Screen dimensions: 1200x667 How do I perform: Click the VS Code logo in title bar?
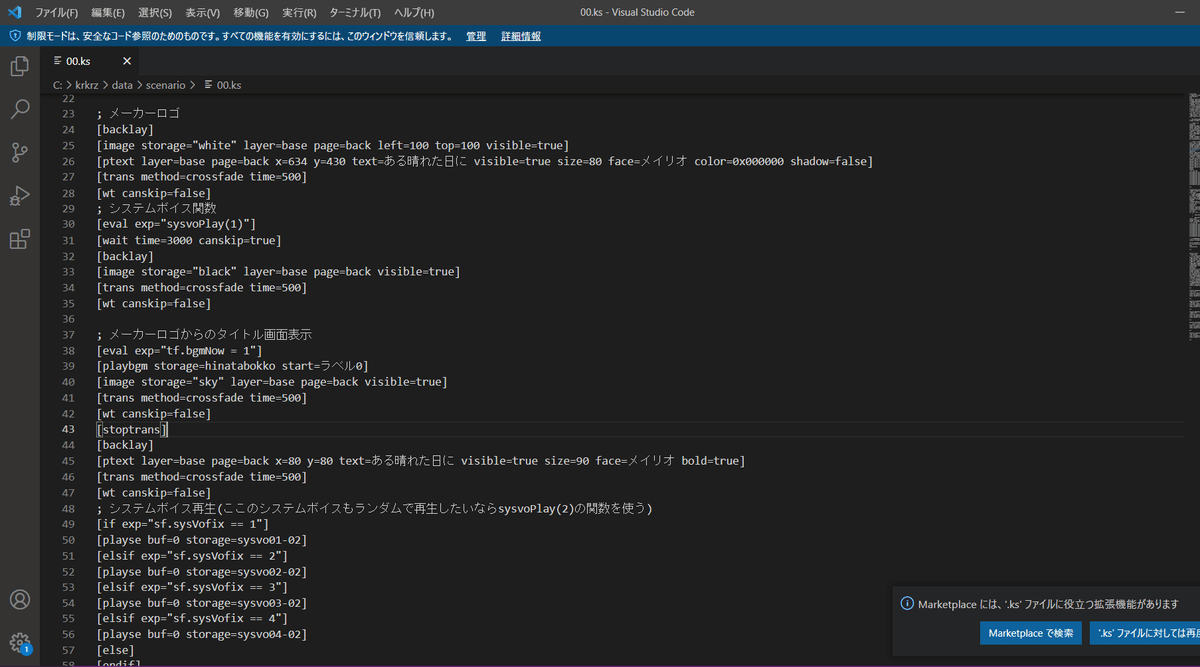point(14,12)
